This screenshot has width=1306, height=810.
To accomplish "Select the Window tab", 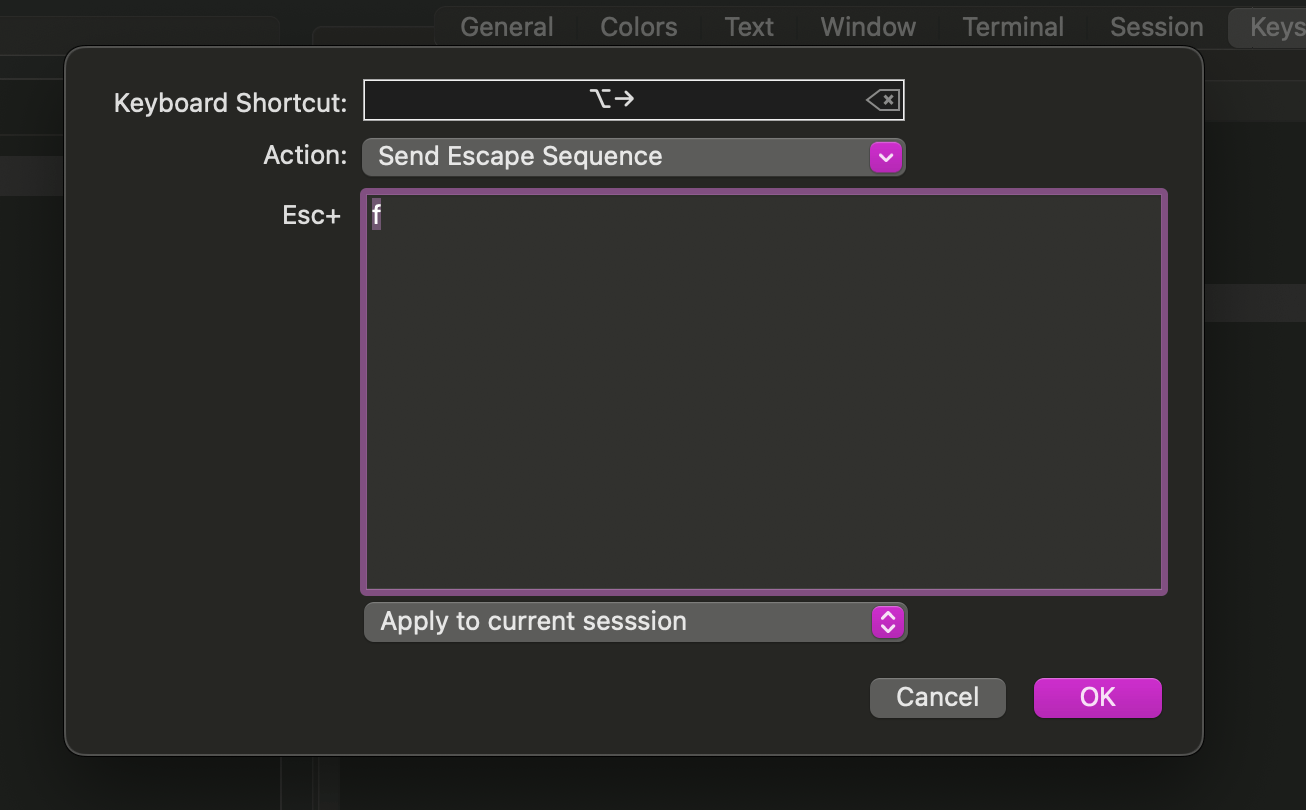I will pos(868,27).
